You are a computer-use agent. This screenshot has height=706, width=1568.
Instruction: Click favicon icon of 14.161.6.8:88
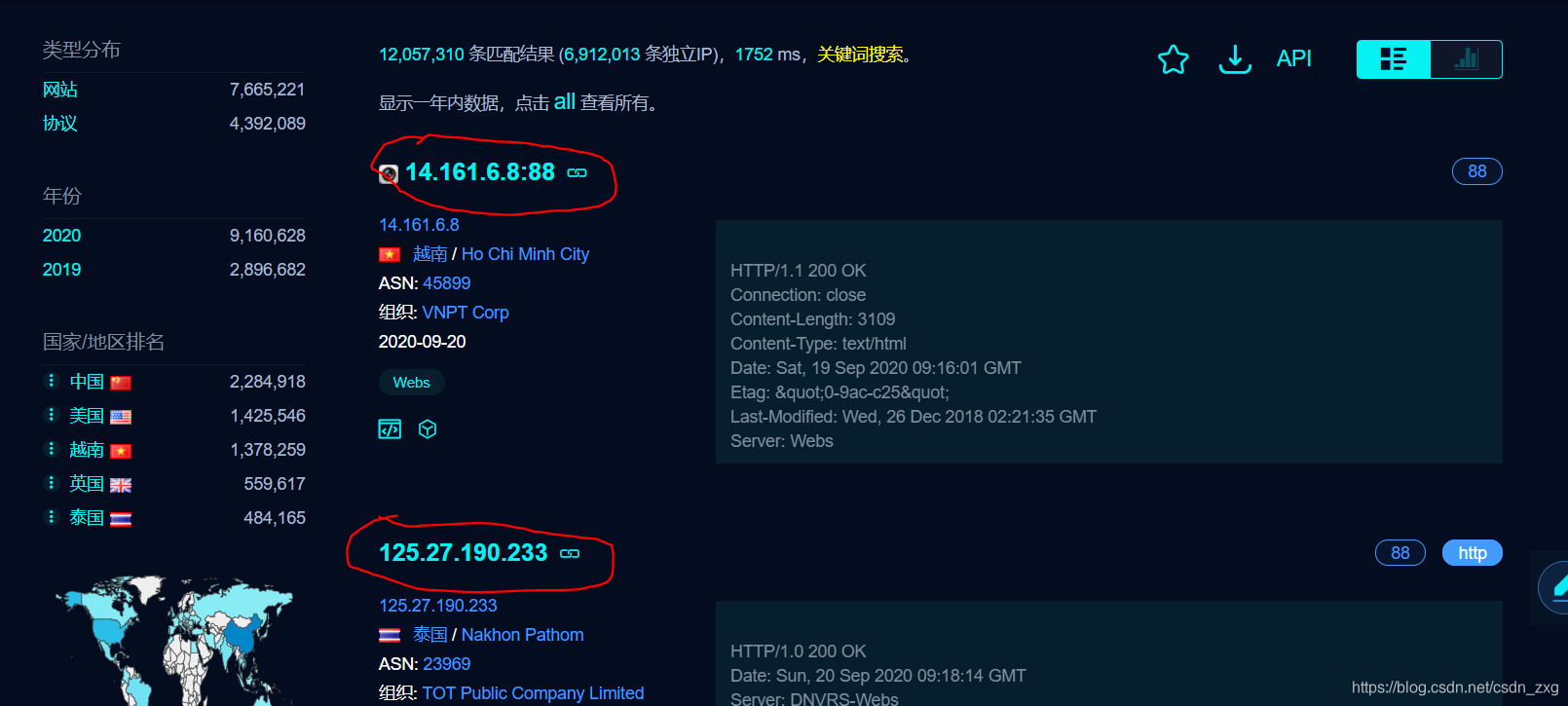coord(389,174)
